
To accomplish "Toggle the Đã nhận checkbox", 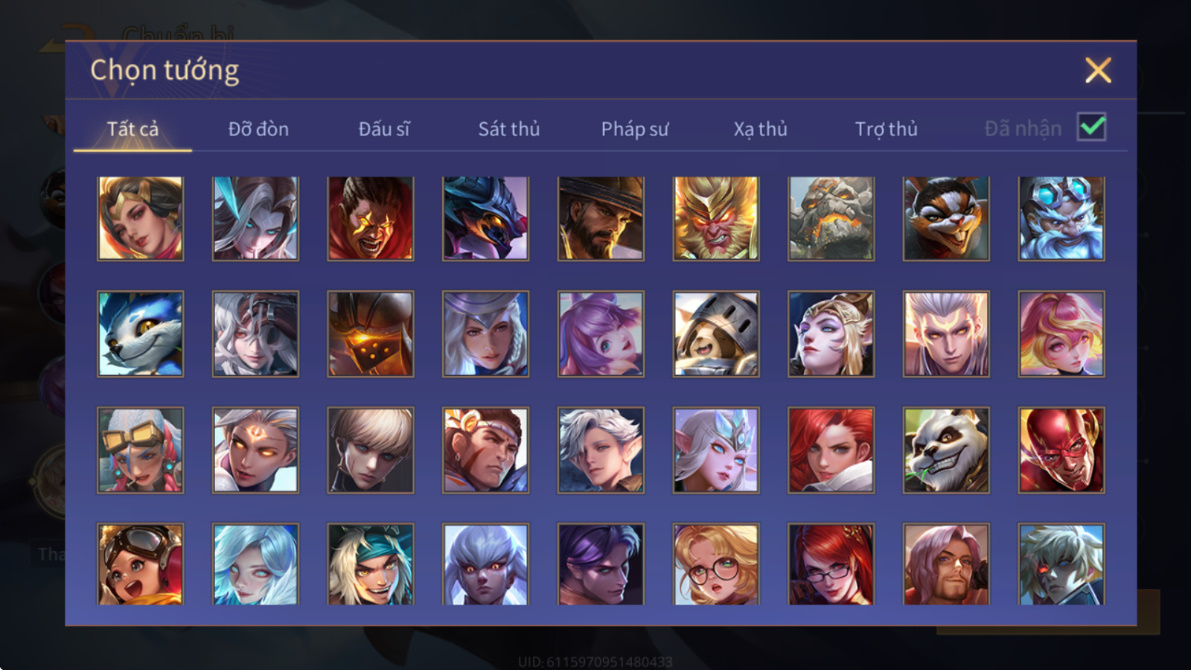I will tap(1091, 127).
